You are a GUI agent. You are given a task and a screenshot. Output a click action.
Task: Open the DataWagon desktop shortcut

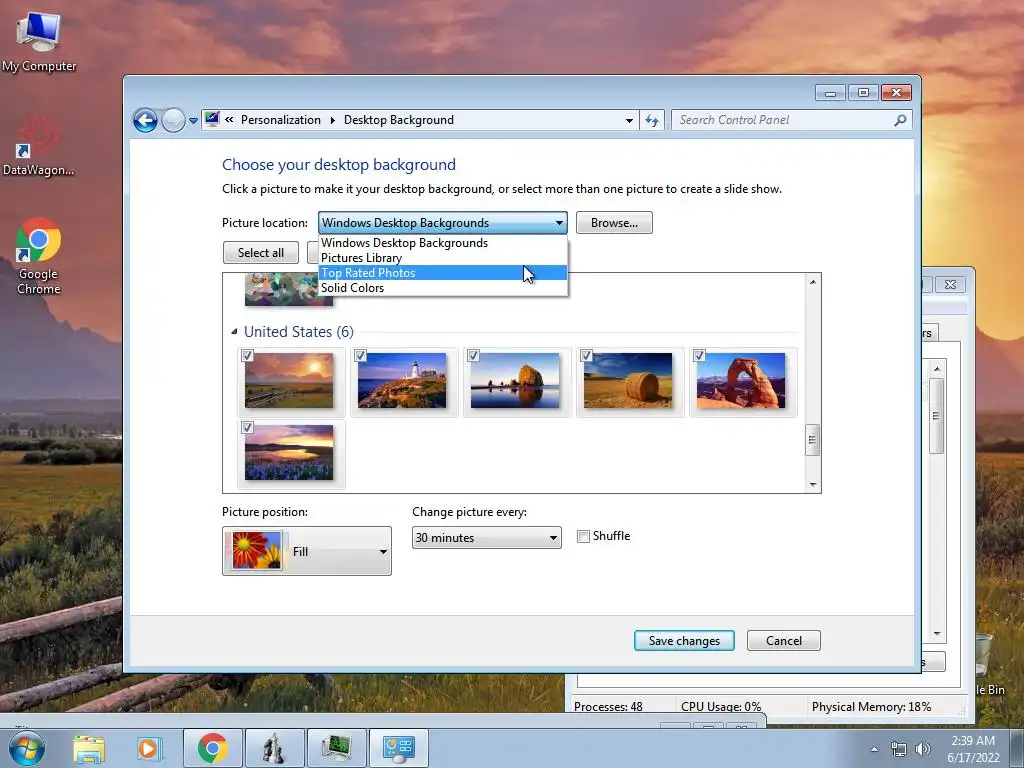tap(38, 147)
